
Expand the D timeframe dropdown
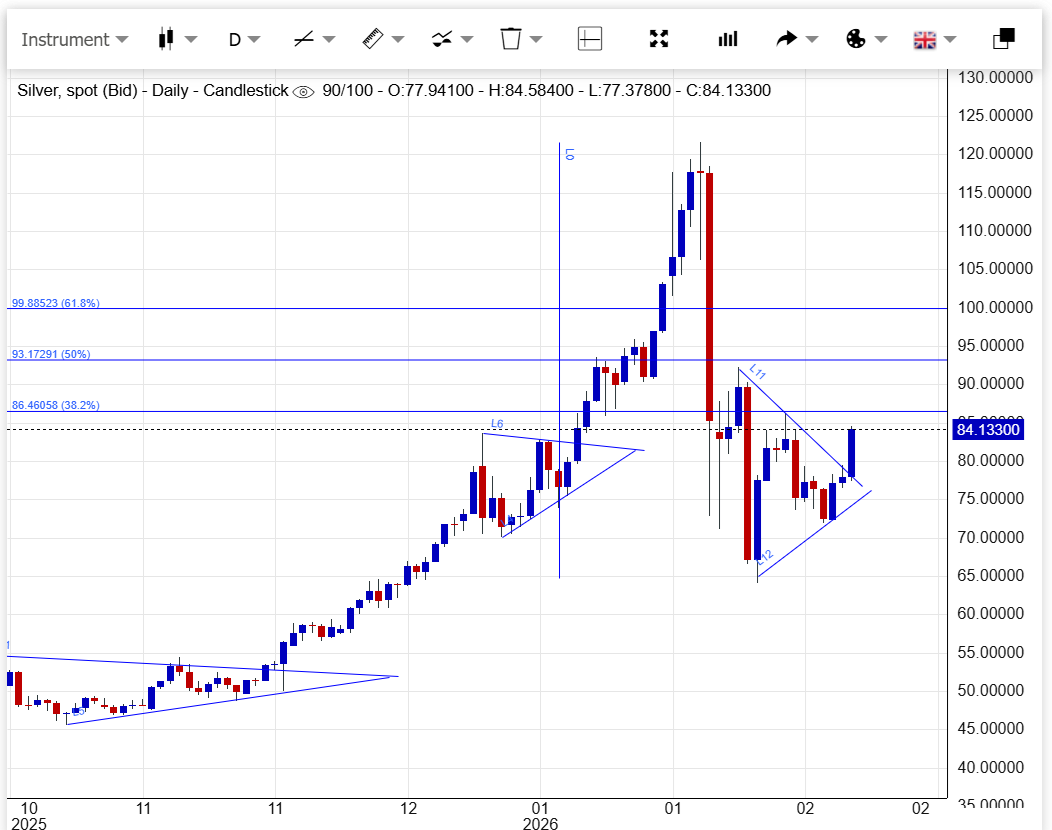pyautogui.click(x=244, y=40)
